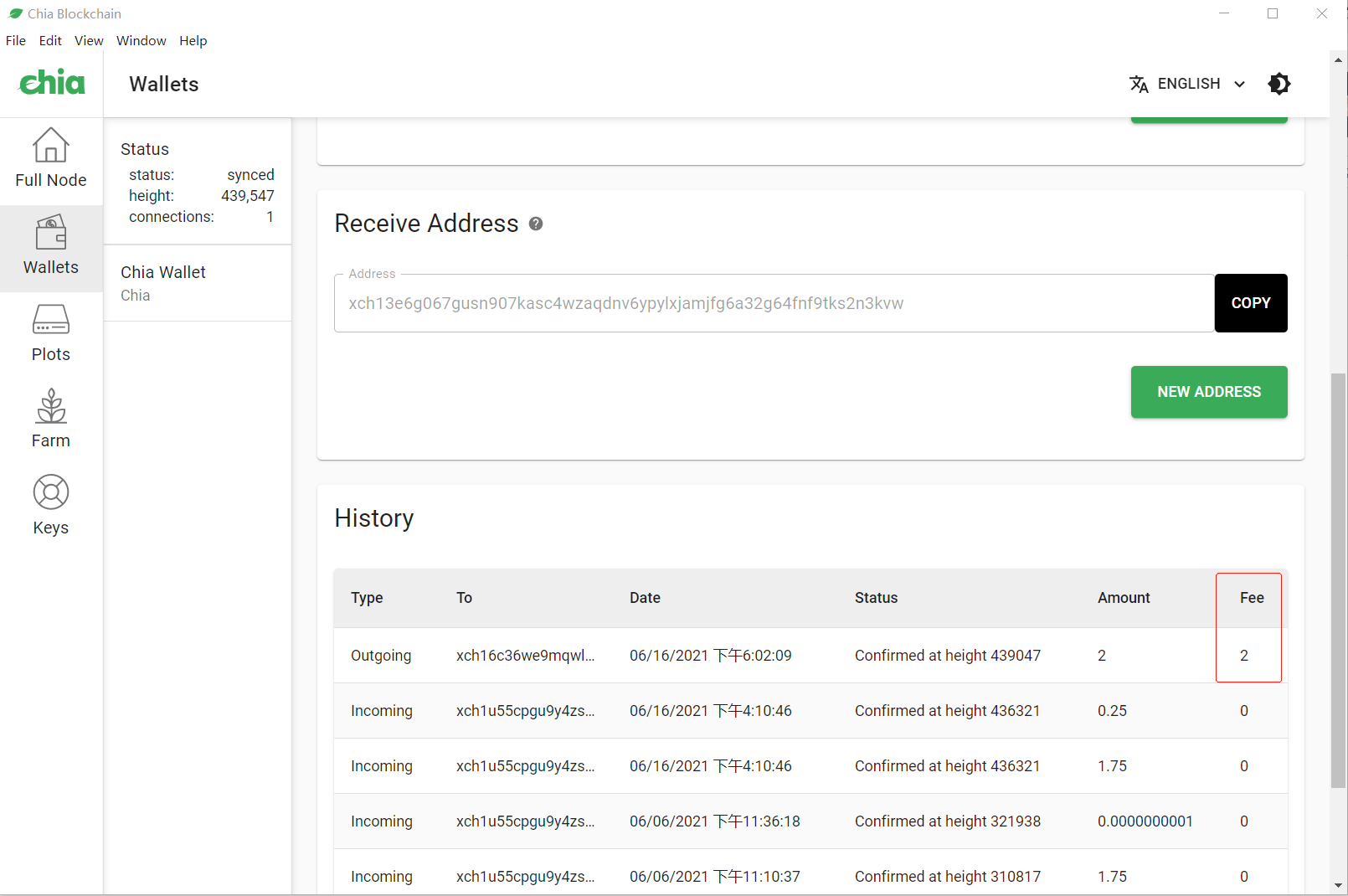The width and height of the screenshot is (1348, 896).
Task: Copy the receive address
Action: (x=1251, y=303)
